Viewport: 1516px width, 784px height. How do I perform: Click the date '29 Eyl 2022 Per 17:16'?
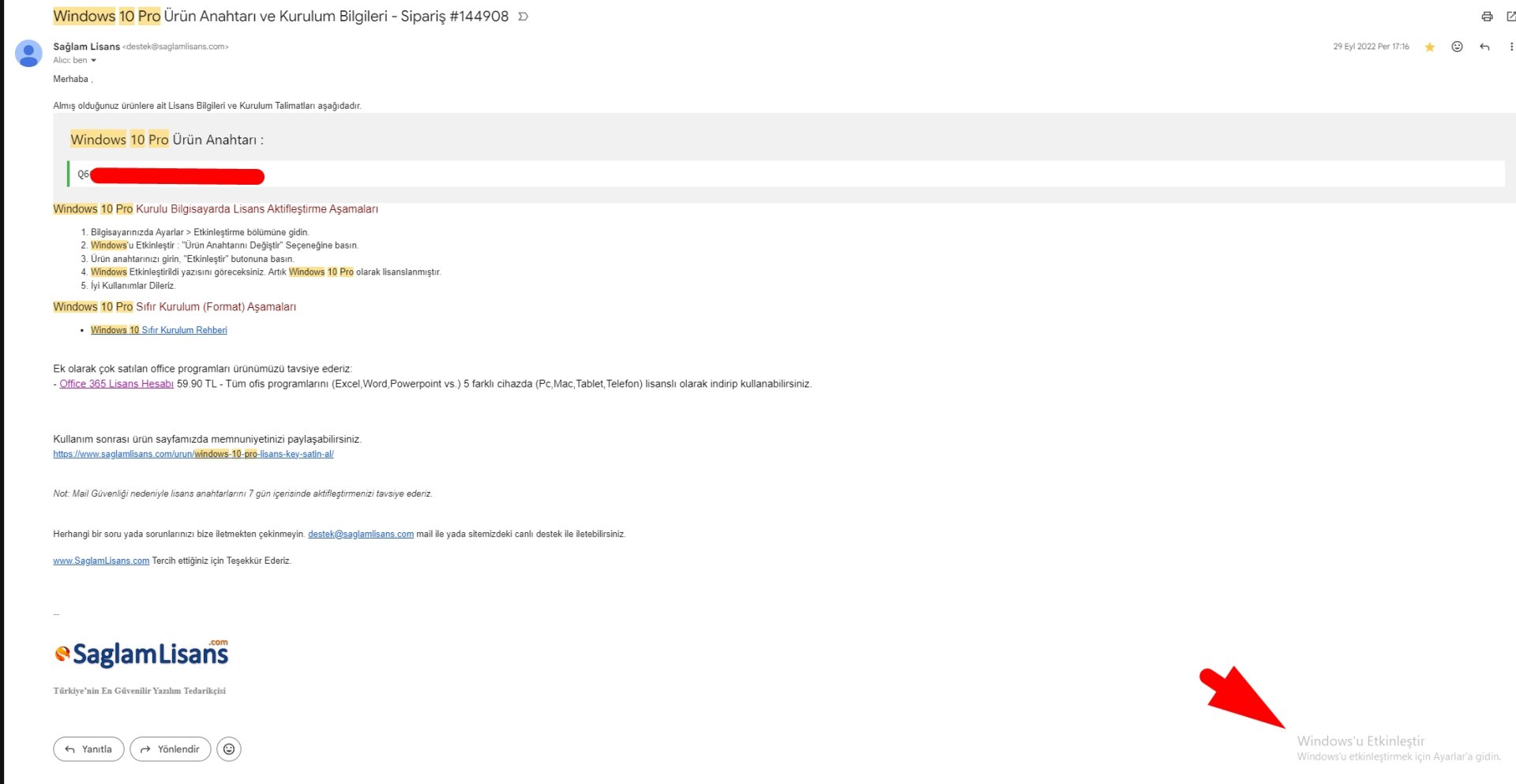1371,47
